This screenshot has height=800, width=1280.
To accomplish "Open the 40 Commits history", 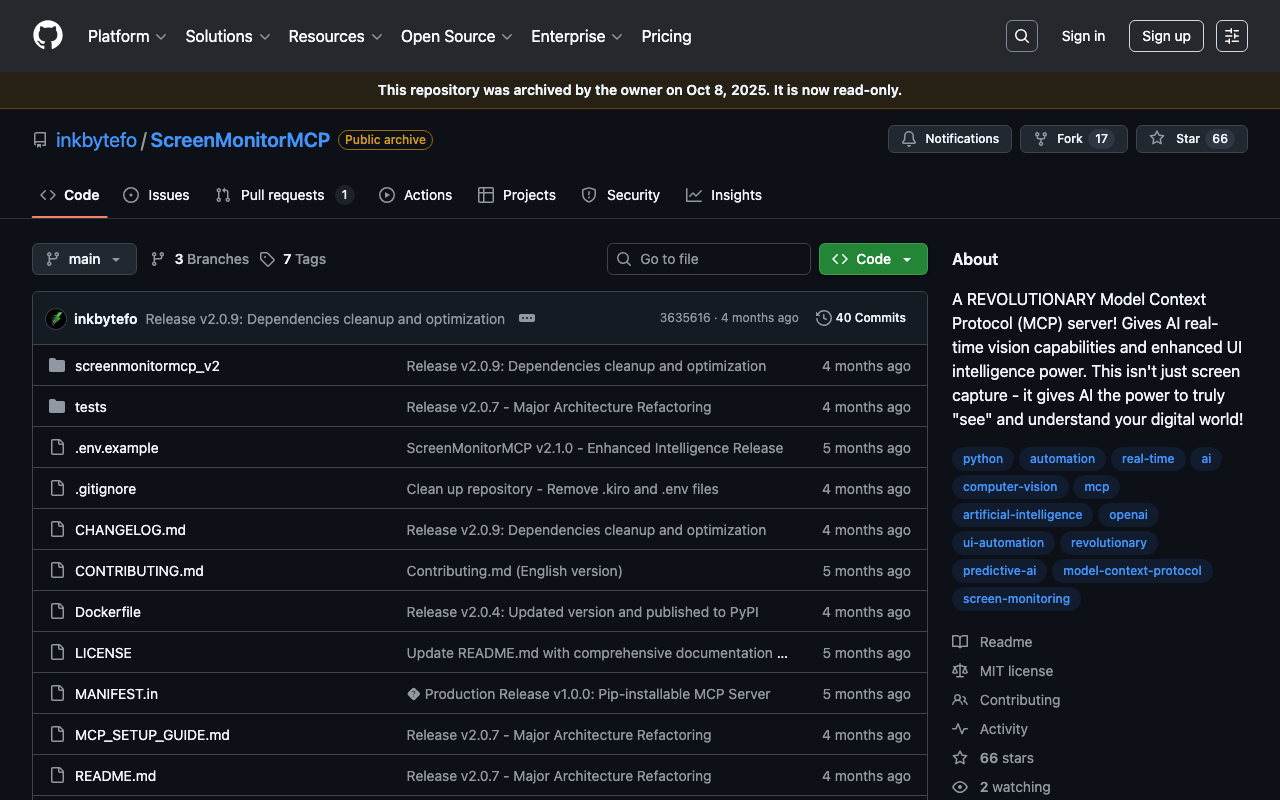I will pyautogui.click(x=860, y=318).
